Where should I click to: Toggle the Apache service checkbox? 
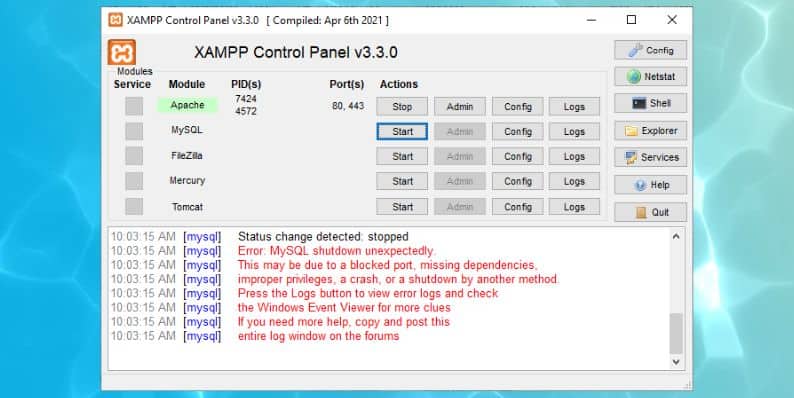[x=134, y=106]
